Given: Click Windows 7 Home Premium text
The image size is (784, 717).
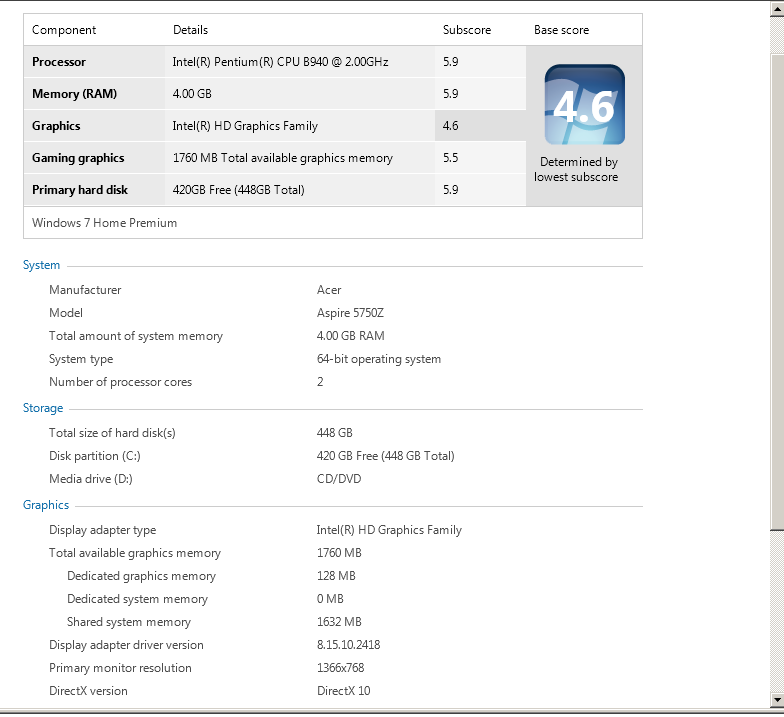Looking at the screenshot, I should pos(104,223).
